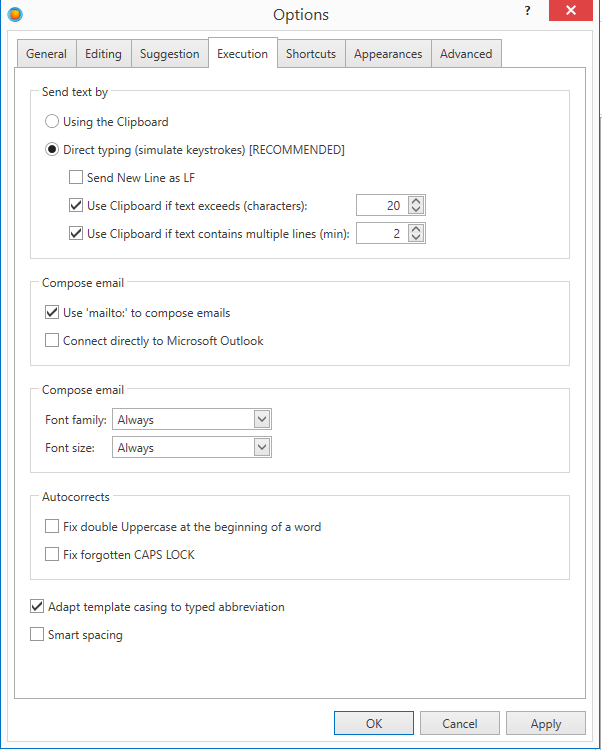Click the Apply button
The width and height of the screenshot is (602, 750).
(x=545, y=723)
